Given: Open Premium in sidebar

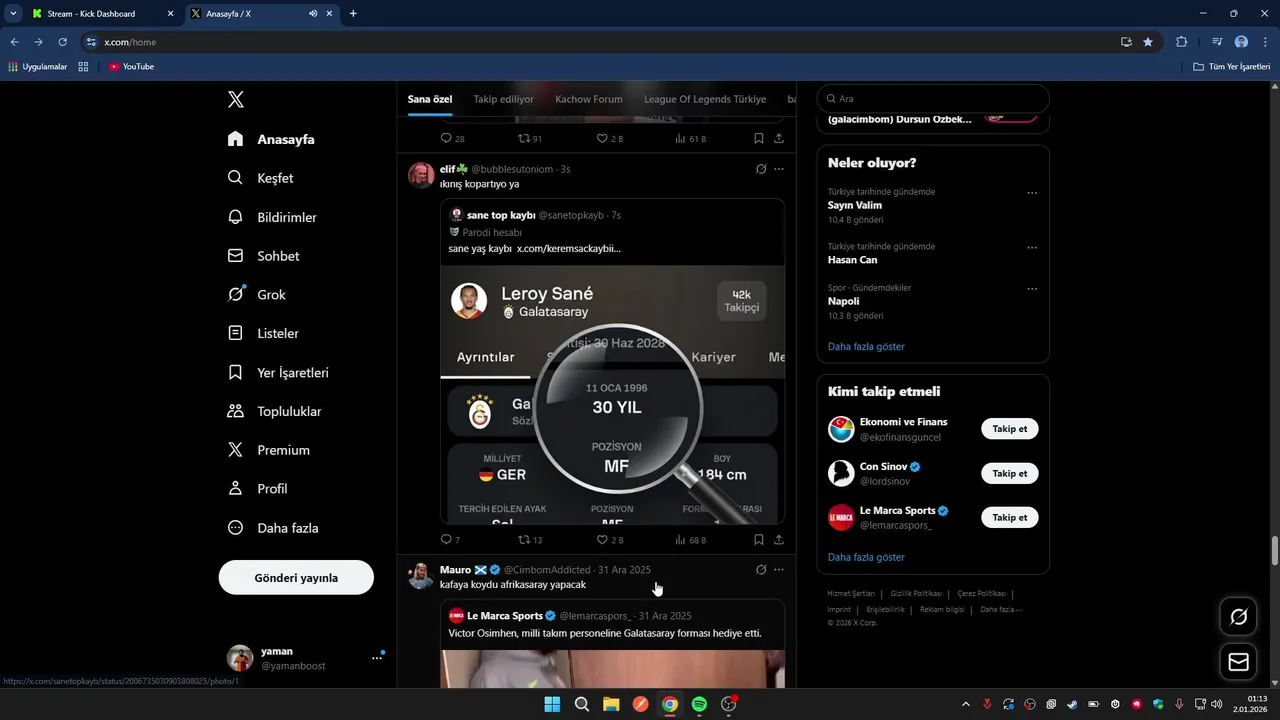Looking at the screenshot, I should click(268, 450).
